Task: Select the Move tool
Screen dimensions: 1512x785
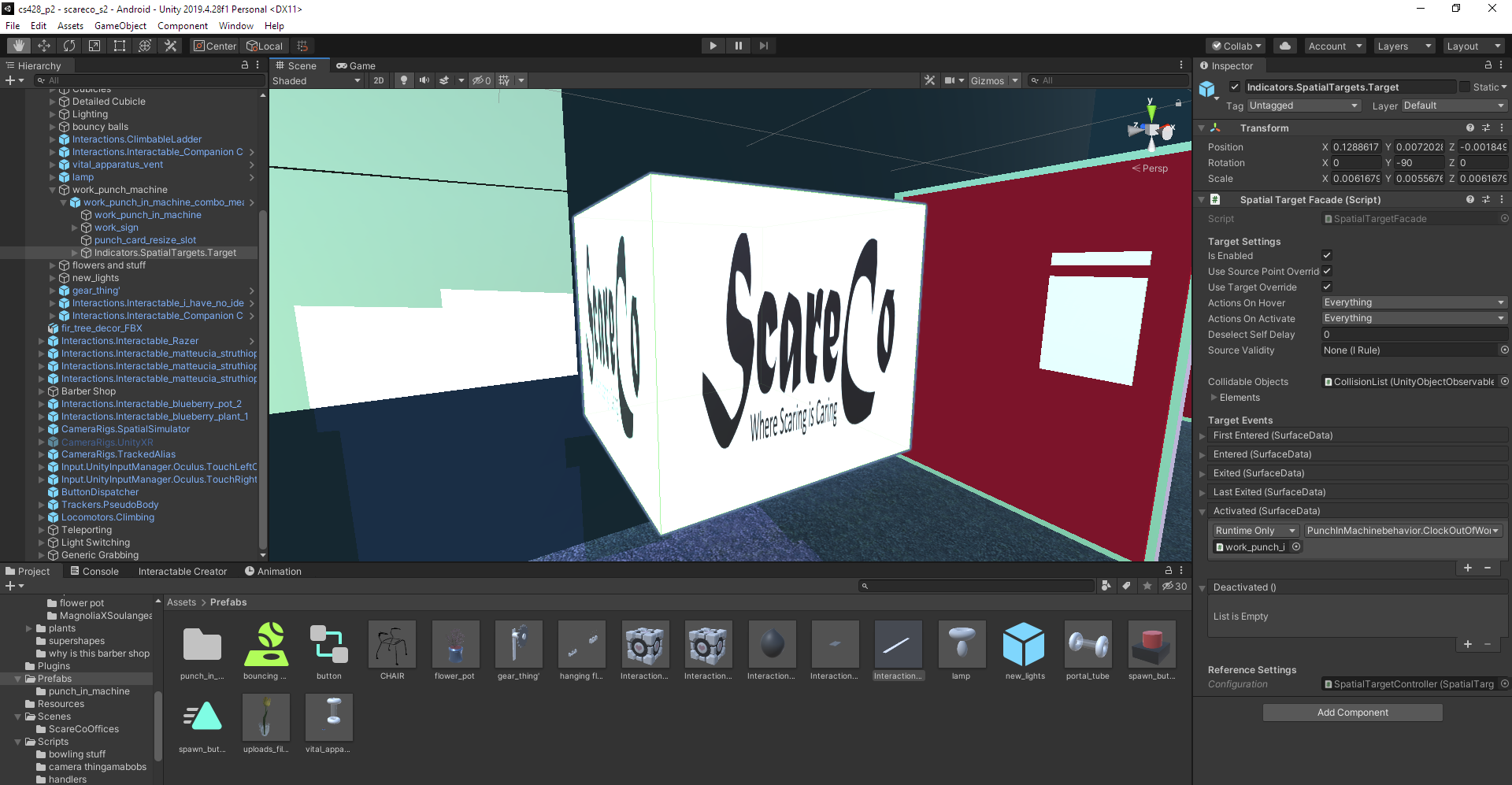Action: [x=44, y=46]
